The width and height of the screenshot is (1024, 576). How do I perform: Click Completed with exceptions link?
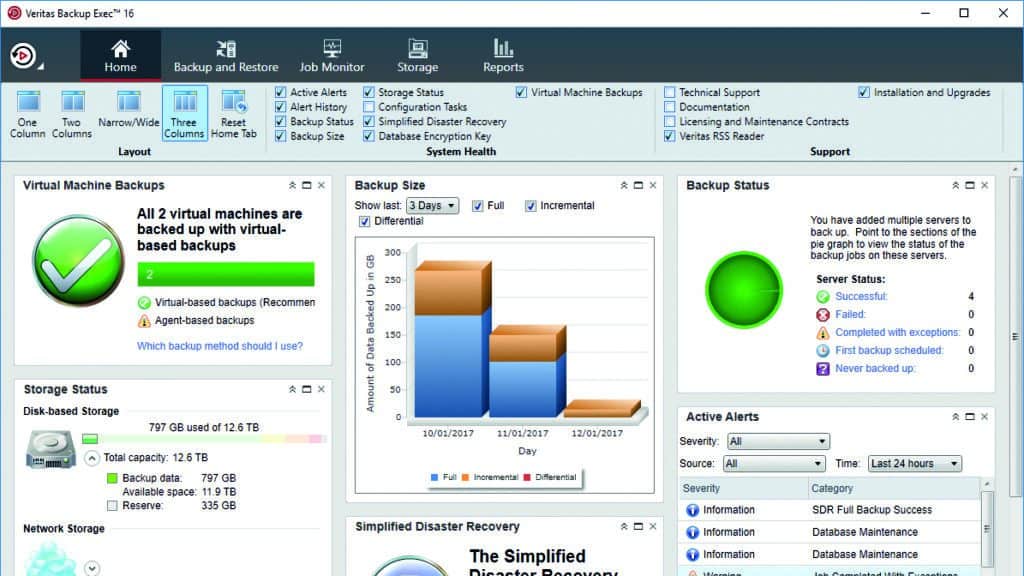click(898, 332)
